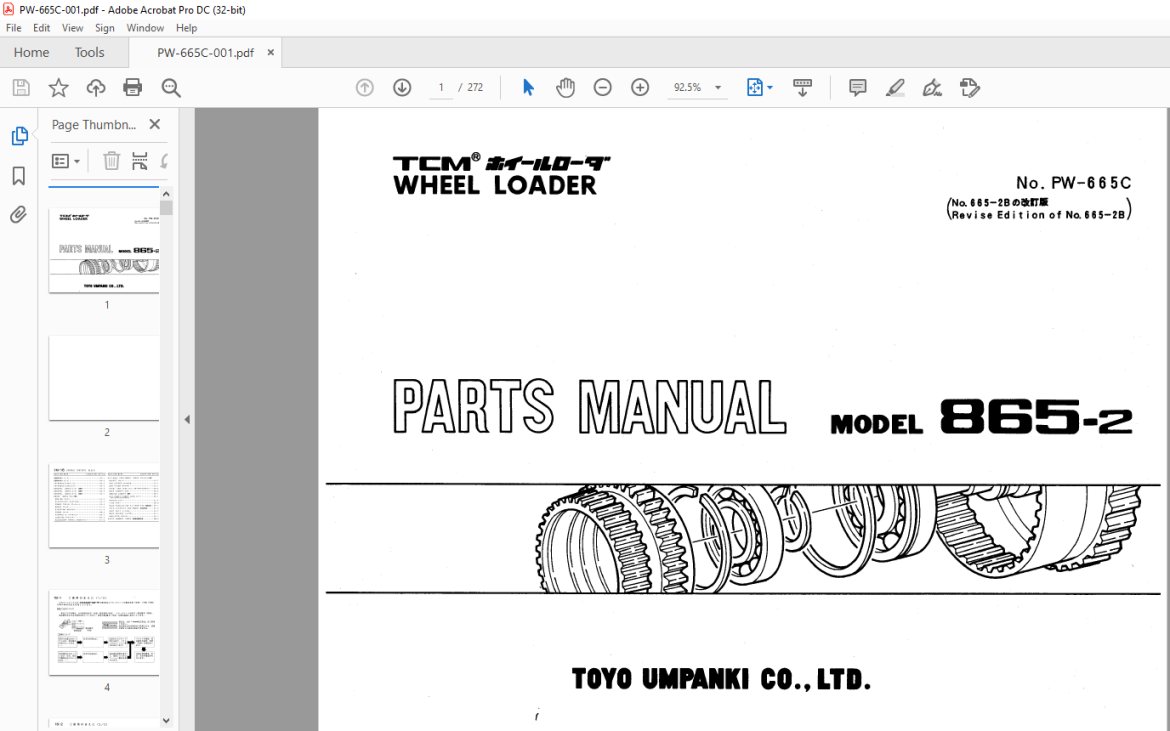
Task: Click the Stamp tool icon
Action: click(969, 88)
